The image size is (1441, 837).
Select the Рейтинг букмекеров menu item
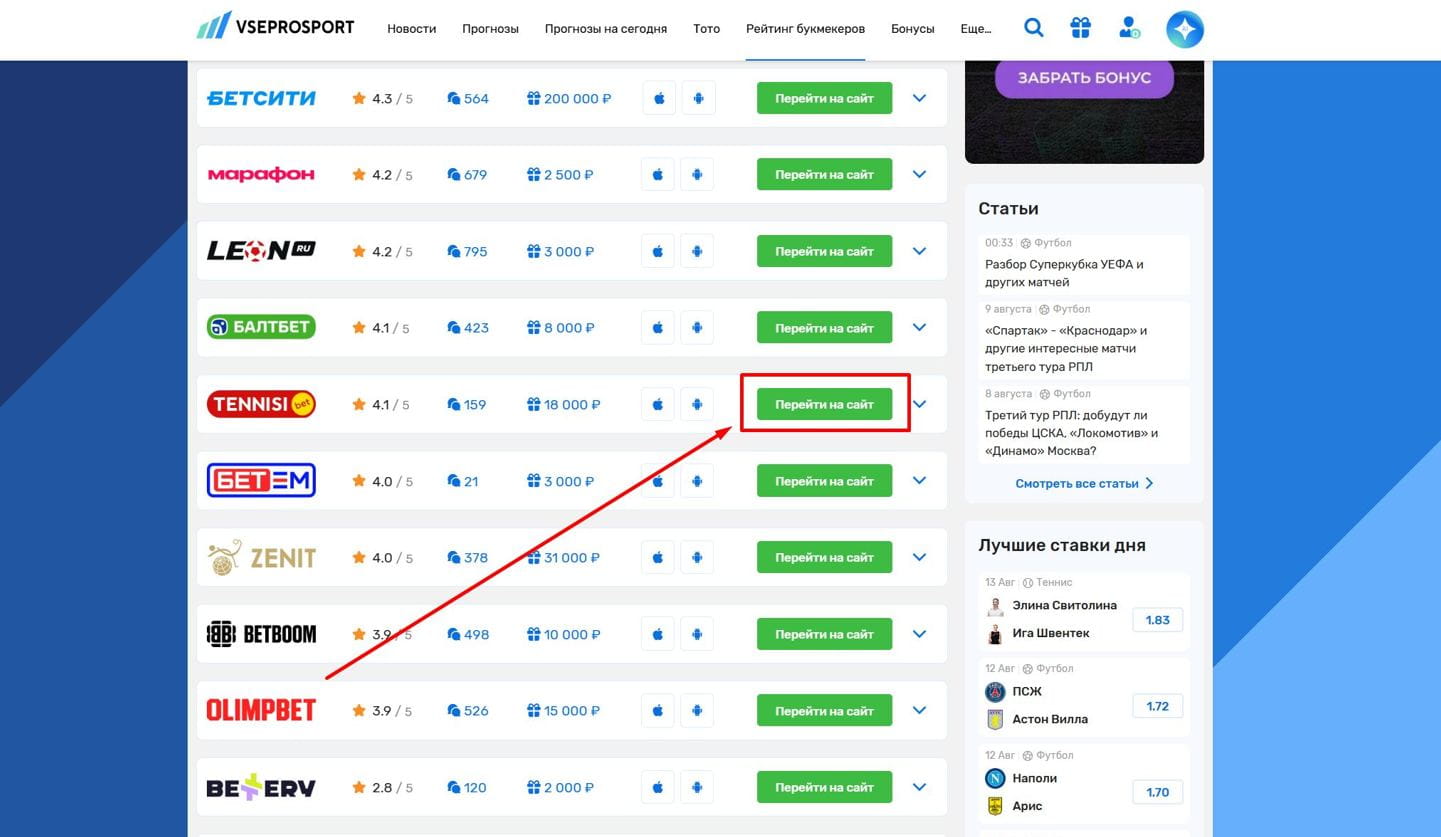[x=805, y=29]
